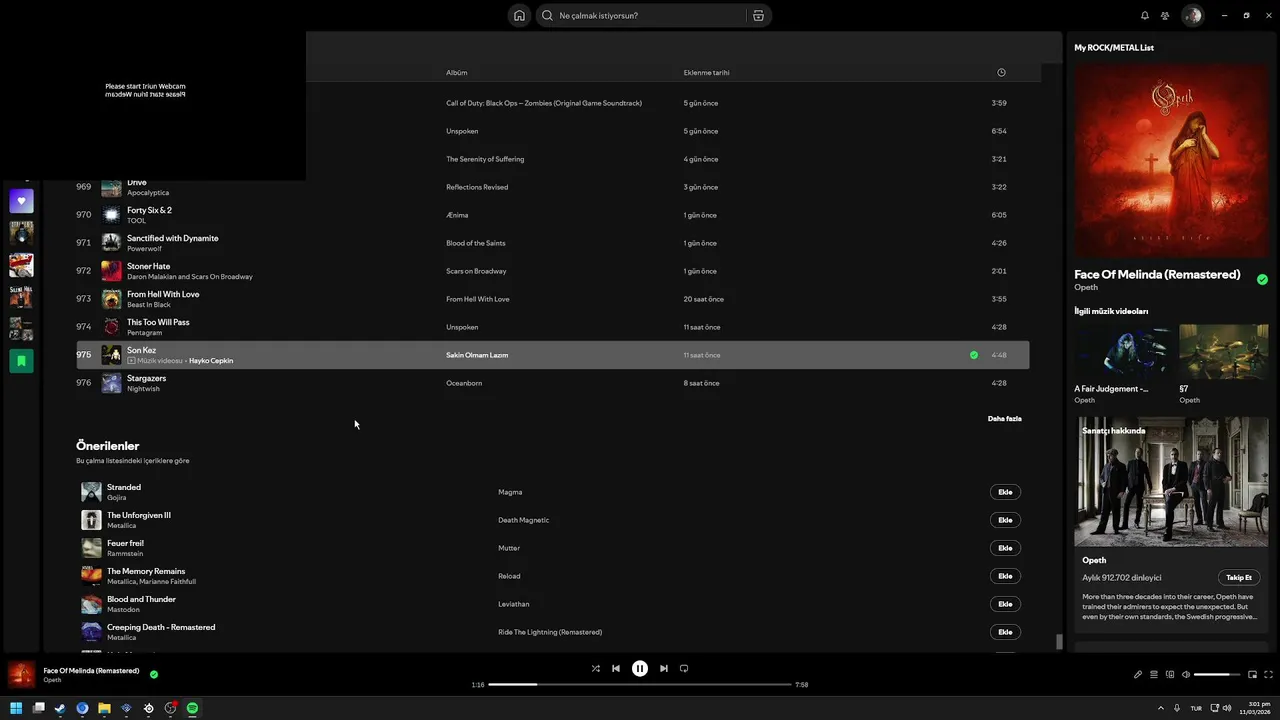This screenshot has width=1280, height=720.
Task: Open the play queue icon
Action: point(1153,675)
